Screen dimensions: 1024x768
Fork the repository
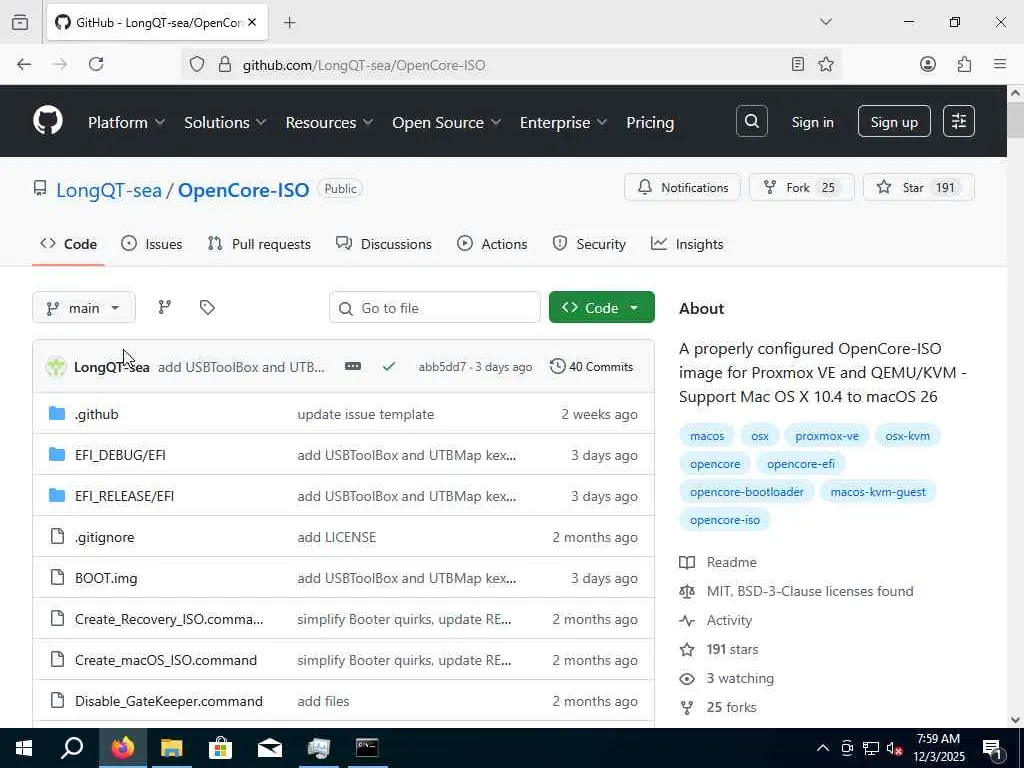(801, 187)
